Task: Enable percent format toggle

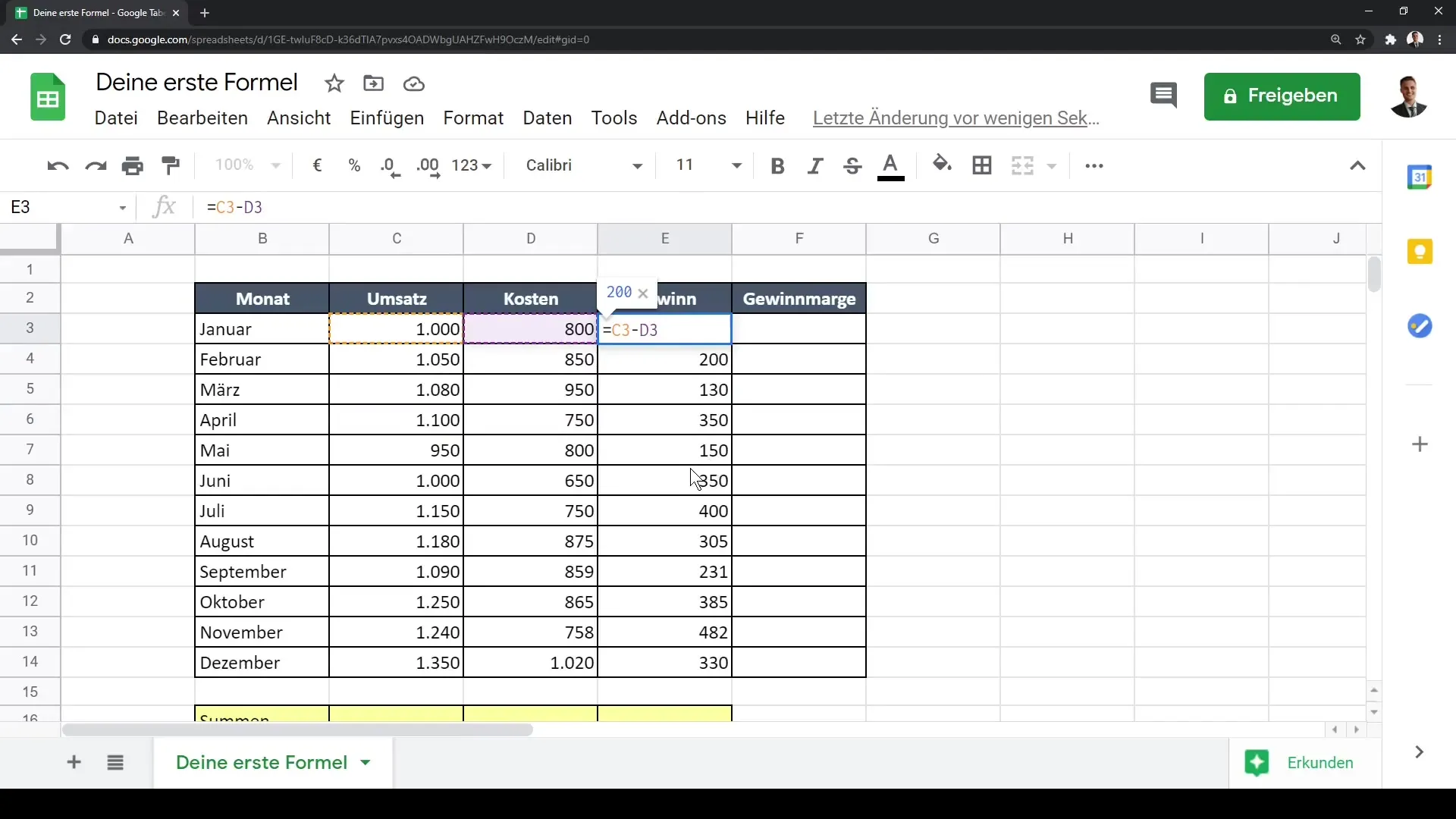Action: tap(354, 165)
